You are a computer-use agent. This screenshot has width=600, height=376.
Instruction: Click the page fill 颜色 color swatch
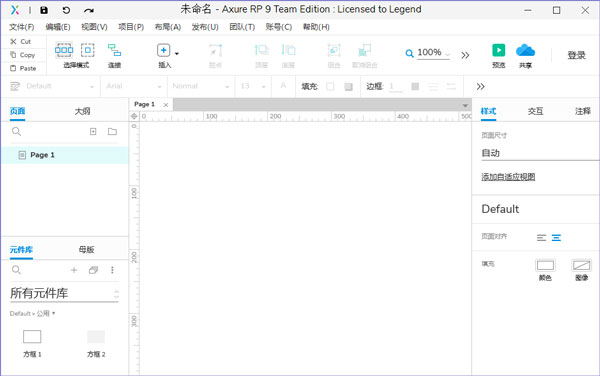coord(545,265)
